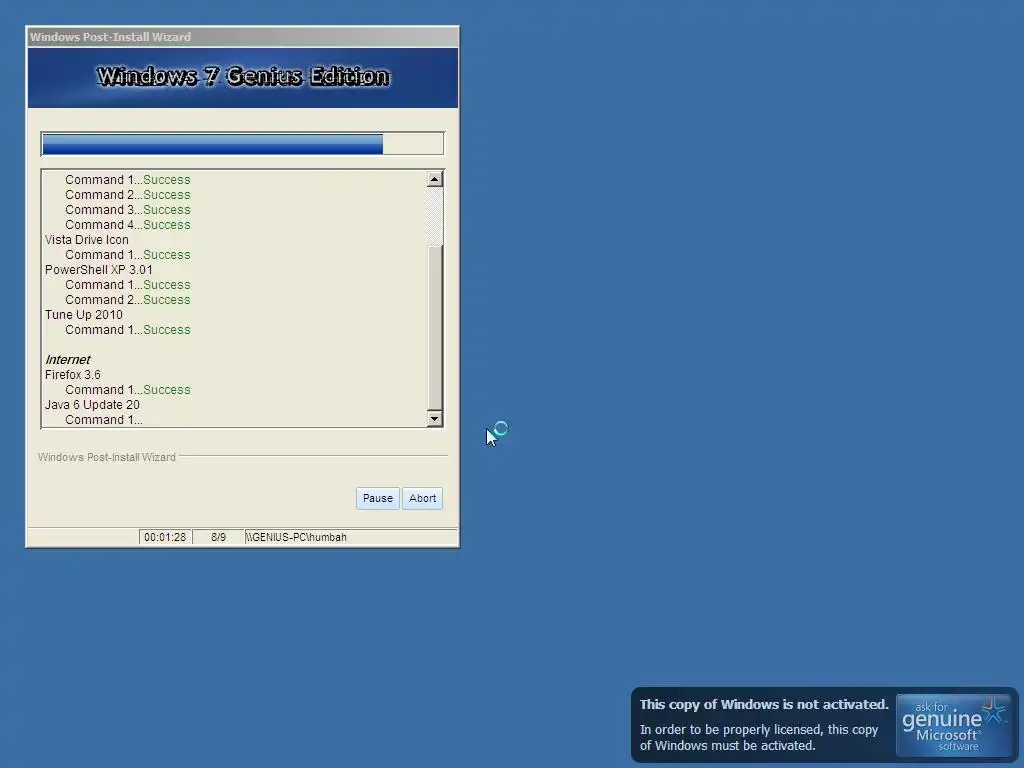Abort the post-install wizard
The height and width of the screenshot is (768, 1024).
pyautogui.click(x=422, y=498)
